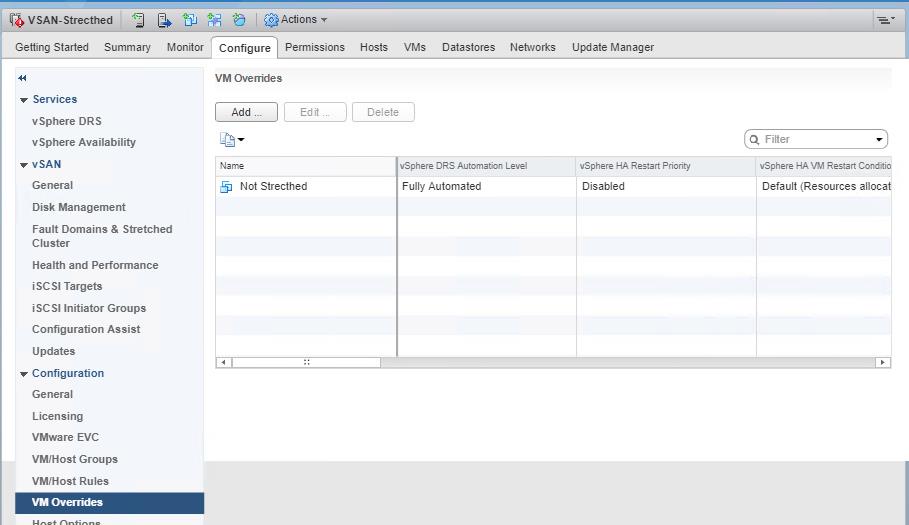Click inside the Filter input field
The width and height of the screenshot is (909, 525).
click(x=817, y=140)
